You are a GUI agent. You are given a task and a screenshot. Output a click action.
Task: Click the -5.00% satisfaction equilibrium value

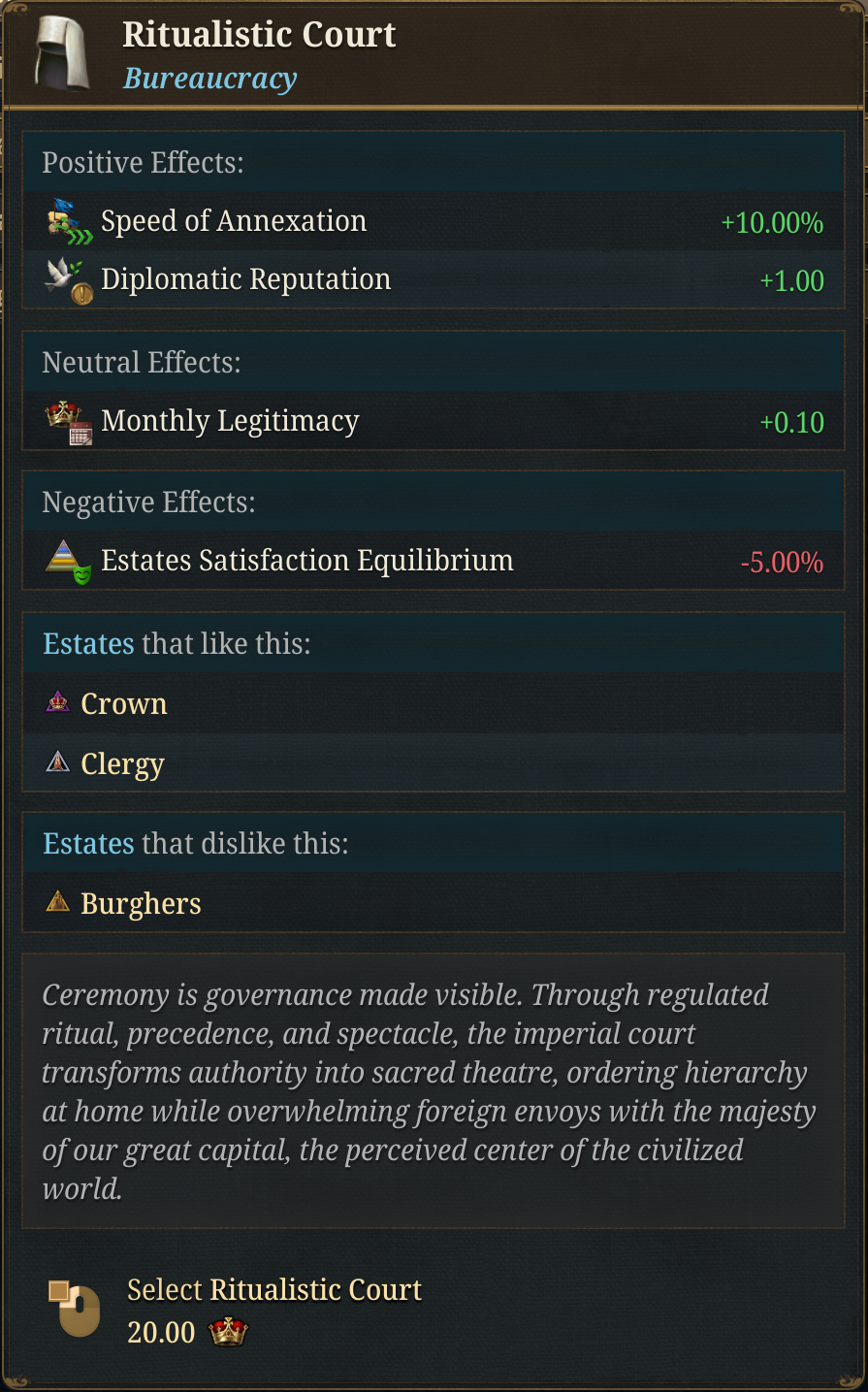[782, 563]
